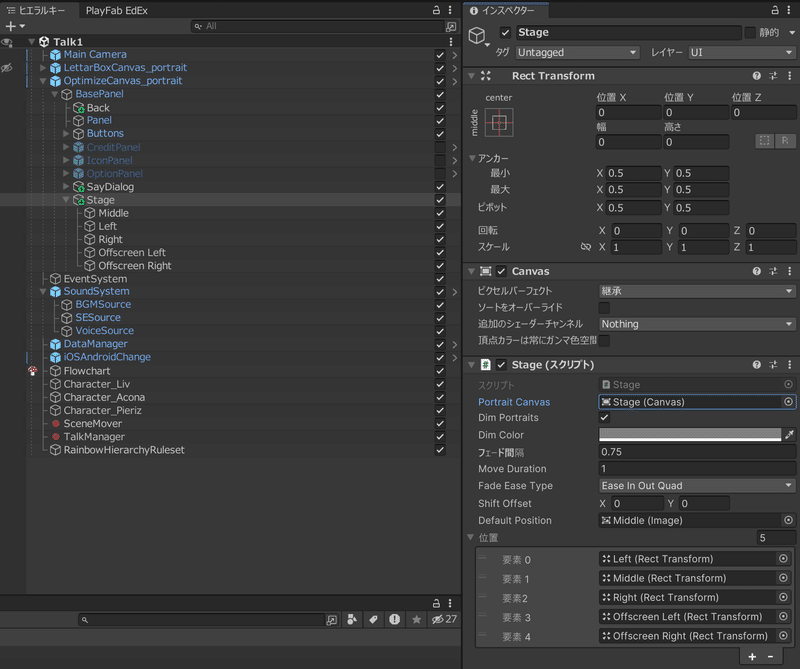Viewport: 800px width, 669px height.
Task: Switch to the PlayFab EdEx tab
Action: [x=116, y=10]
